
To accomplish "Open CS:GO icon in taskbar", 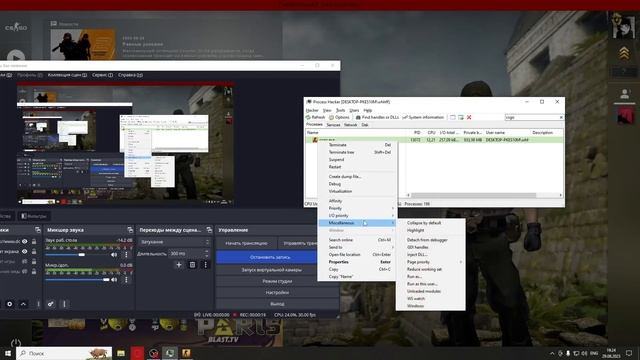I will tap(186, 353).
